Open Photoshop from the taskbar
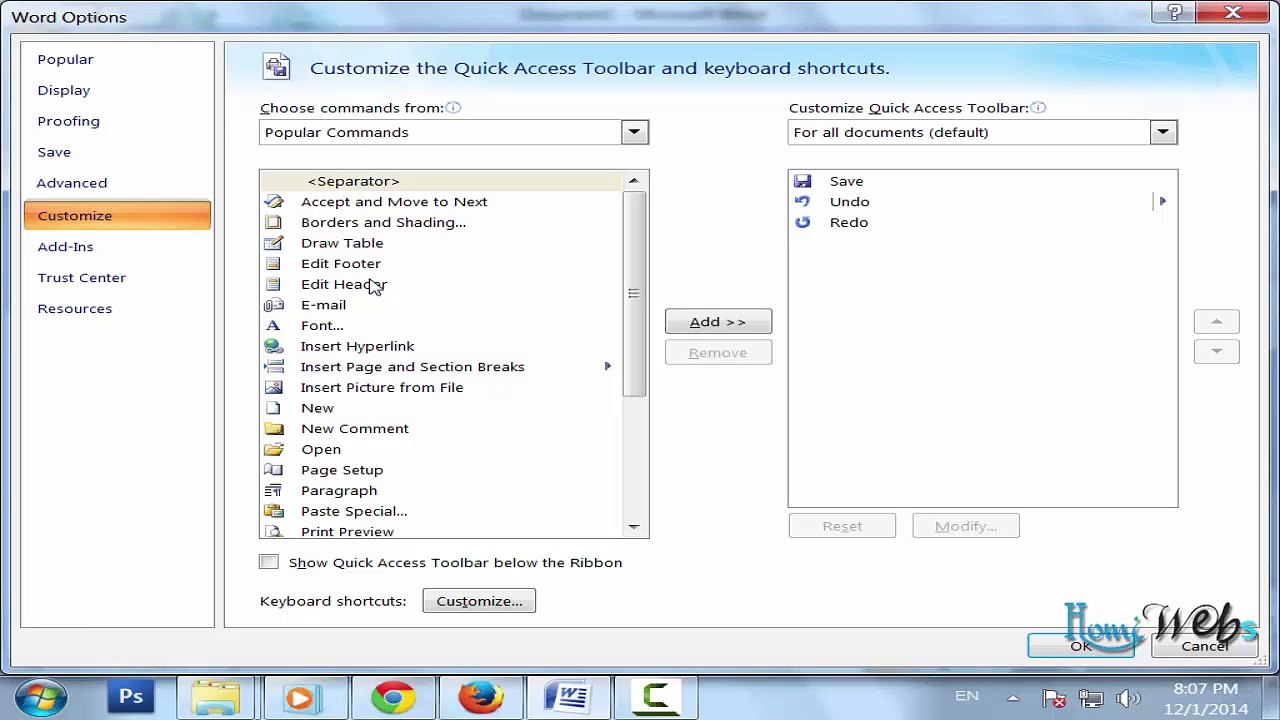1280x720 pixels. pos(131,697)
